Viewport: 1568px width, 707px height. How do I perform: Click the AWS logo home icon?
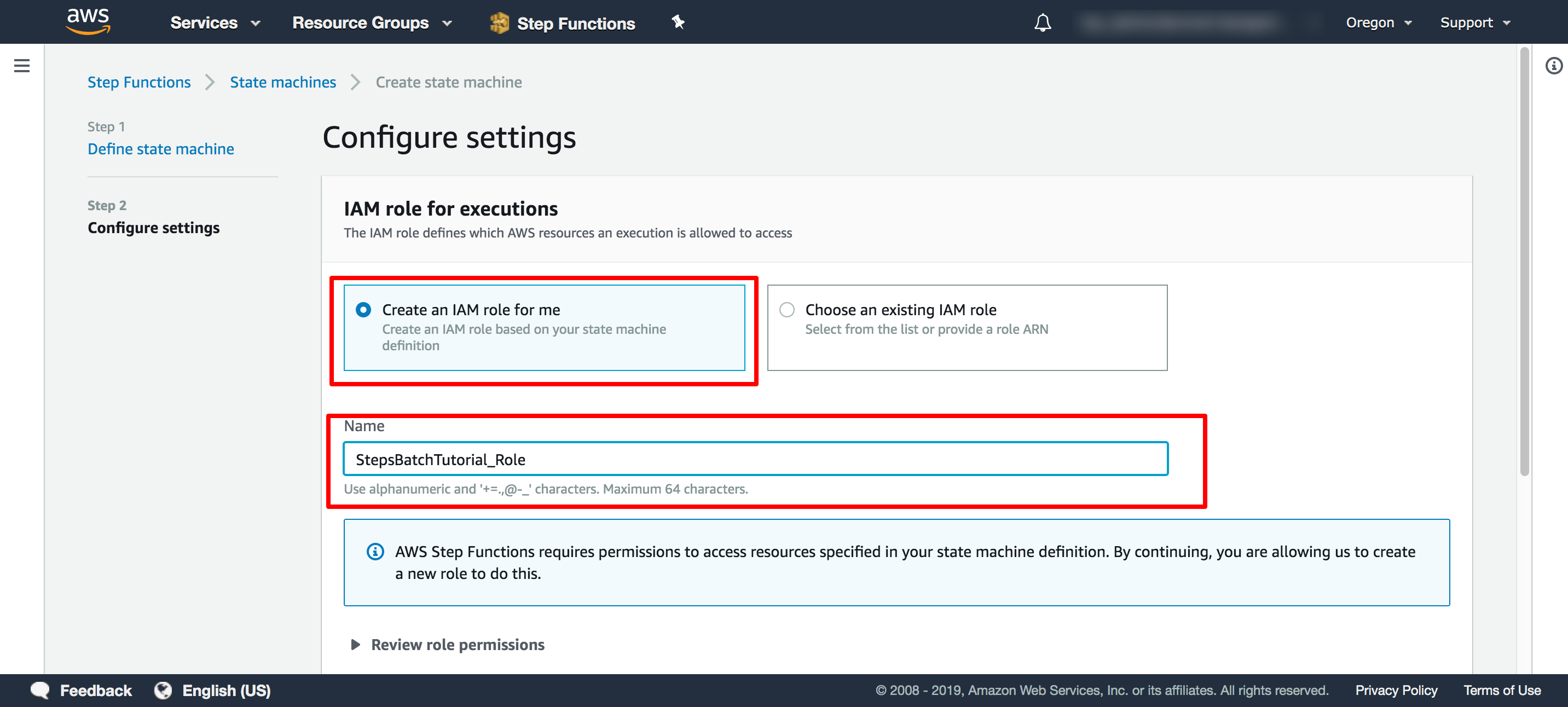(88, 22)
